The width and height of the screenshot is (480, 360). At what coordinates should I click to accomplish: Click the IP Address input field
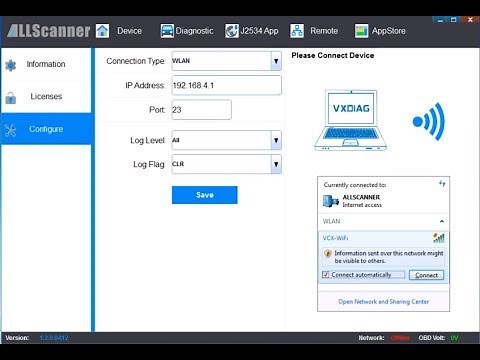click(227, 85)
